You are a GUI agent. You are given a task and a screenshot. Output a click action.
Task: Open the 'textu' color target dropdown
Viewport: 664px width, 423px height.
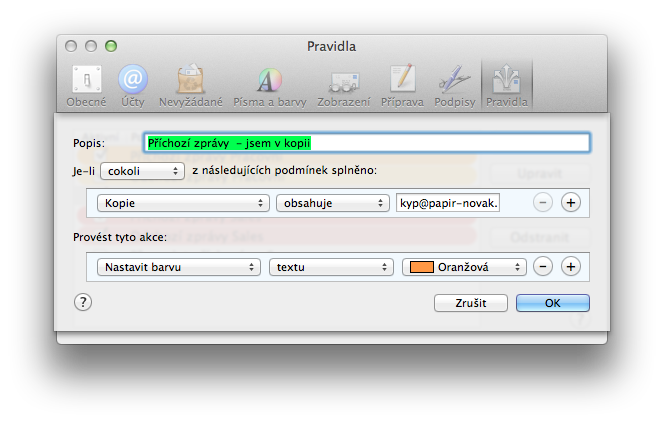pos(328,267)
